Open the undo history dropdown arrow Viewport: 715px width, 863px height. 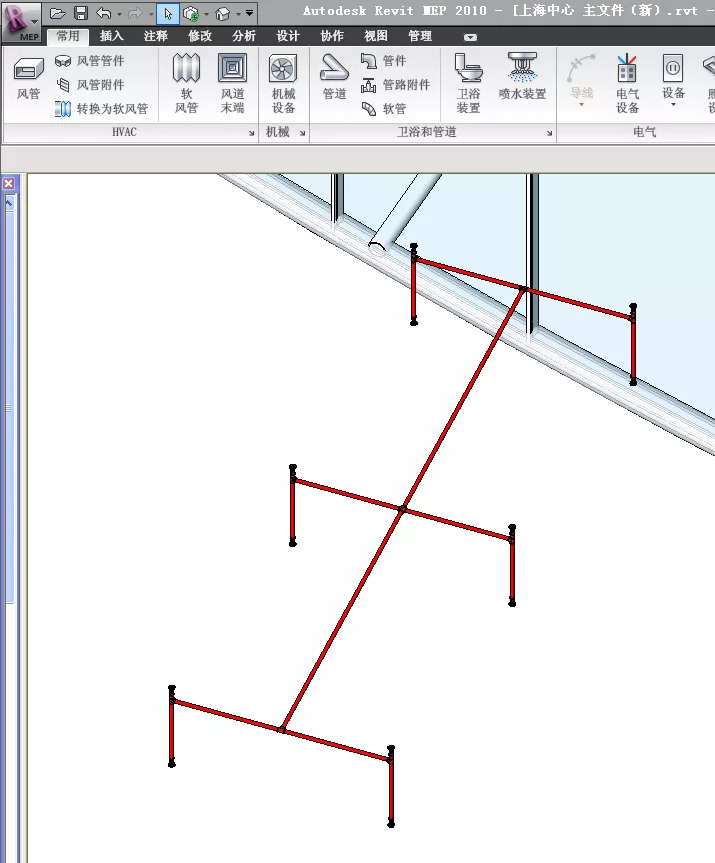120,14
